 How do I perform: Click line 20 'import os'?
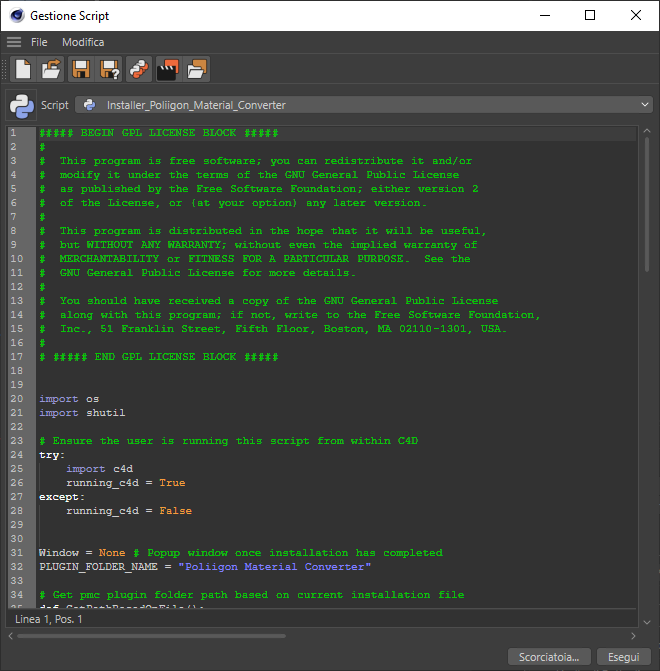point(69,399)
